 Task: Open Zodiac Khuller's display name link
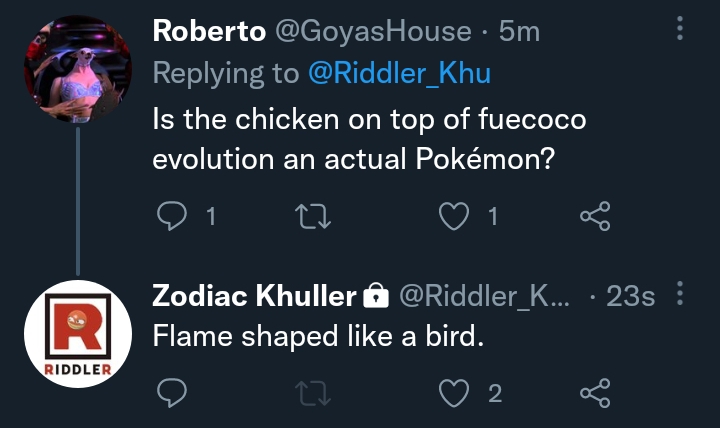(254, 296)
